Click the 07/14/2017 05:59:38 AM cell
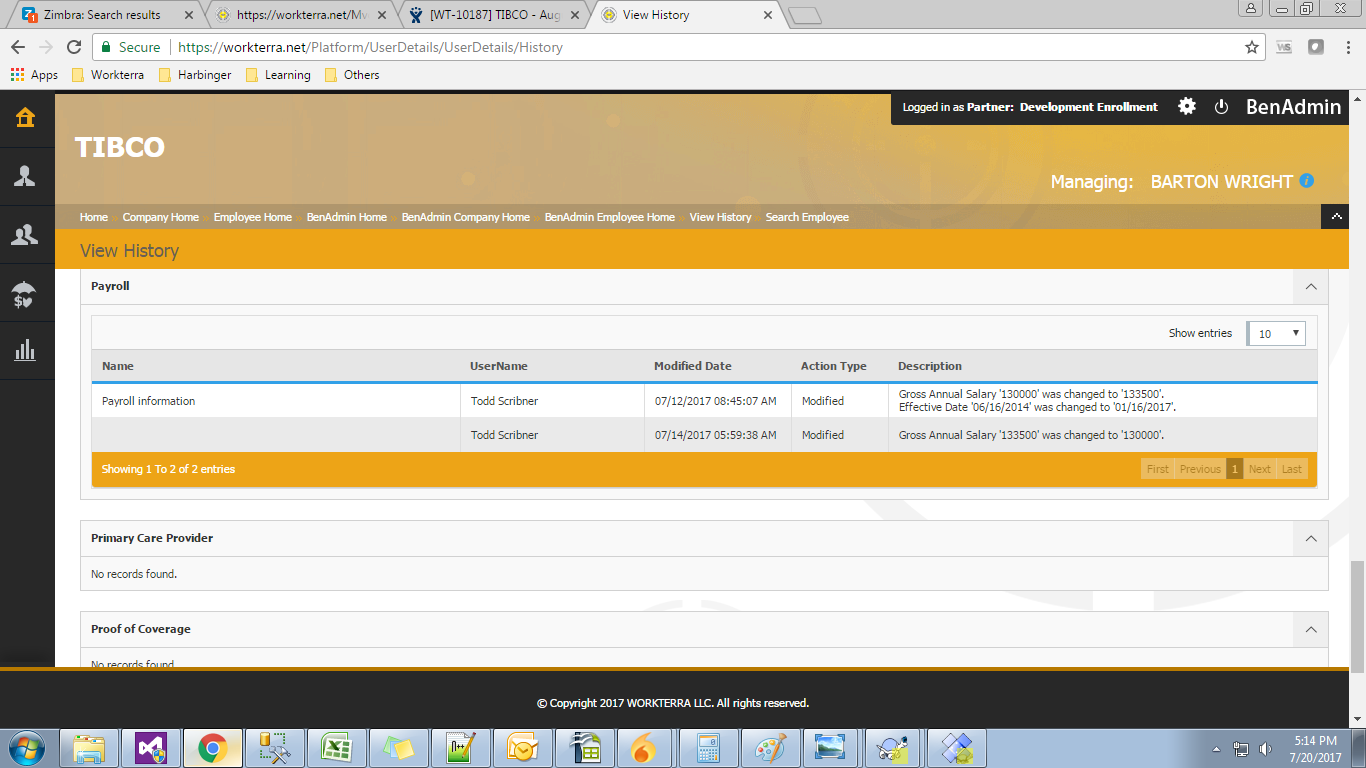 [x=716, y=435]
